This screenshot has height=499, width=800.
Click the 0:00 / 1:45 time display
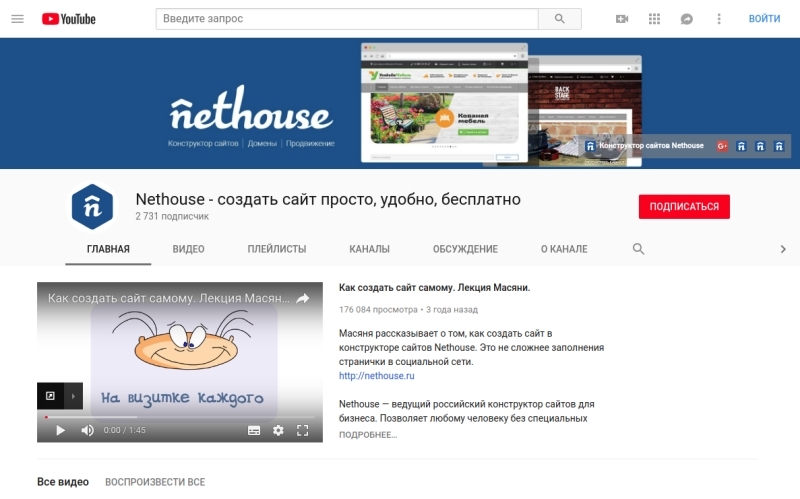124,430
